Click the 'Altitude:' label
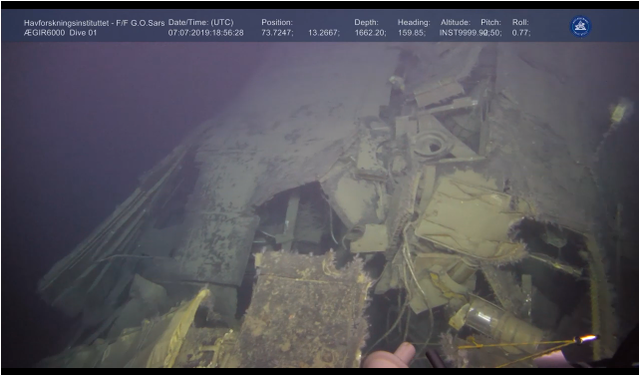This screenshot has width=640, height=376. coord(456,22)
